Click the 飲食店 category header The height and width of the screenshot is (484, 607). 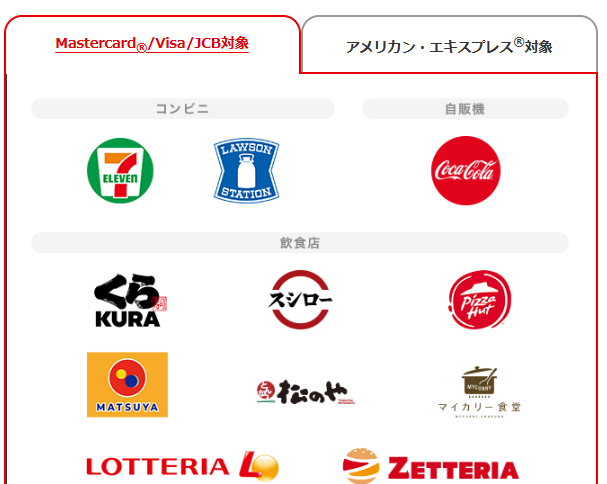[300, 243]
